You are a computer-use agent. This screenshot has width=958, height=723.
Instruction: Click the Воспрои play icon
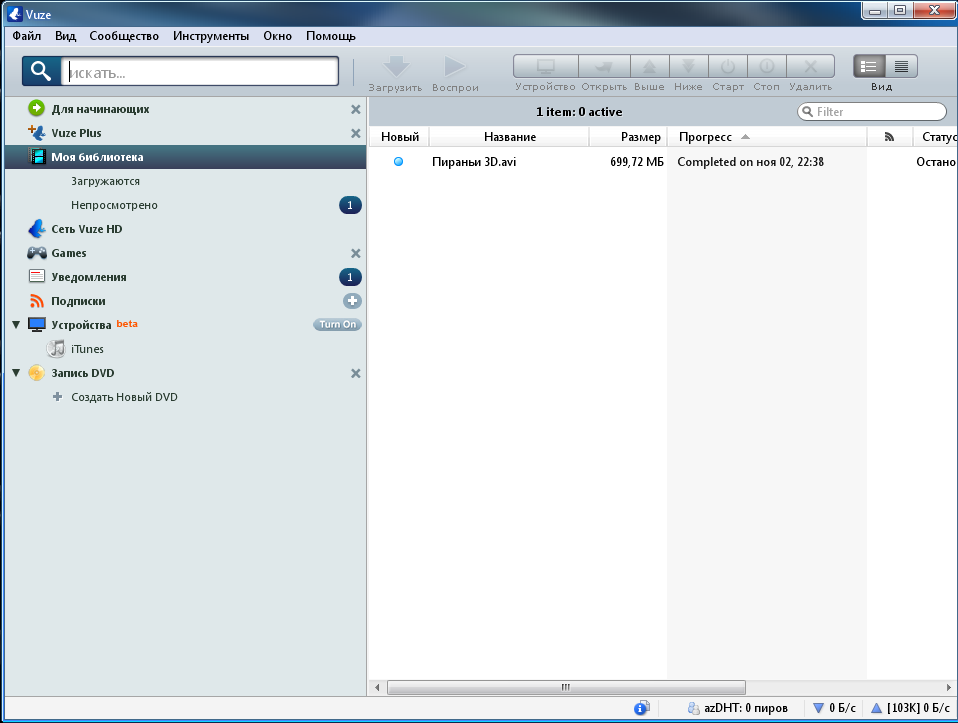point(455,66)
